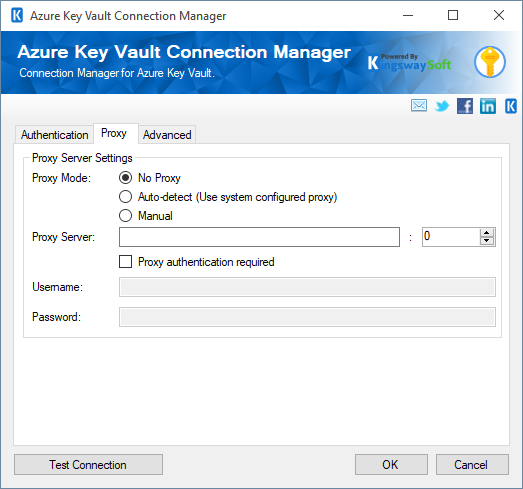Focus the Proxy Server address field
The height and width of the screenshot is (489, 523).
[259, 237]
